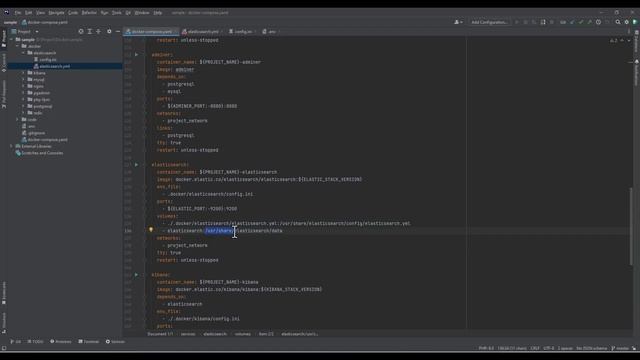Click the volumes breadcrumb below the editor
Screen dimensions: 640x360
(x=242, y=334)
